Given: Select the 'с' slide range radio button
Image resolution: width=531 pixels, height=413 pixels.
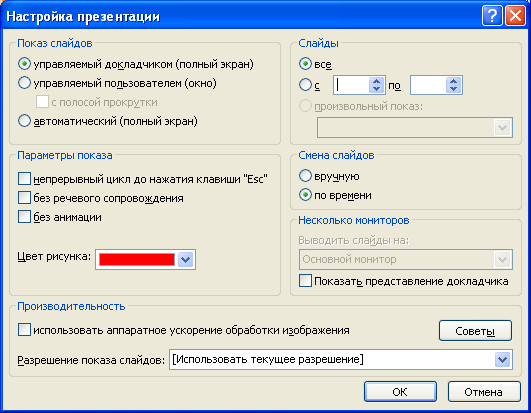Looking at the screenshot, I should pyautogui.click(x=305, y=85).
